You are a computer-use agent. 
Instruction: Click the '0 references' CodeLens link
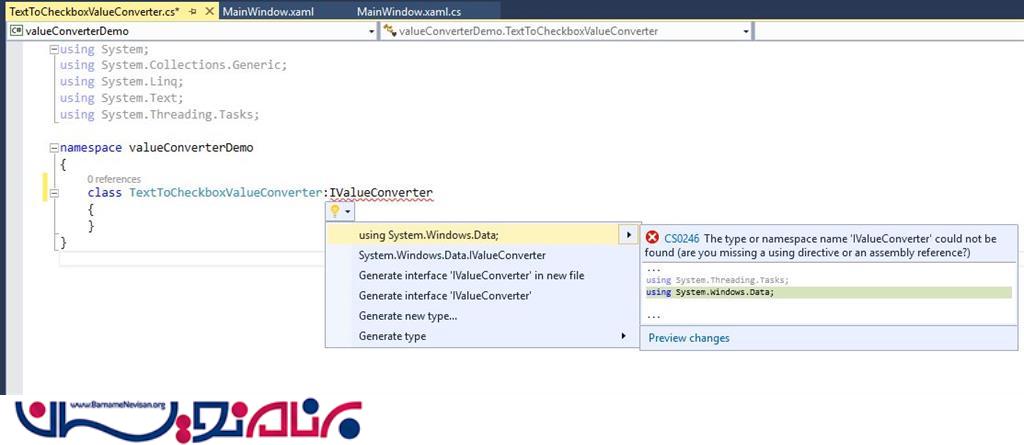115,177
